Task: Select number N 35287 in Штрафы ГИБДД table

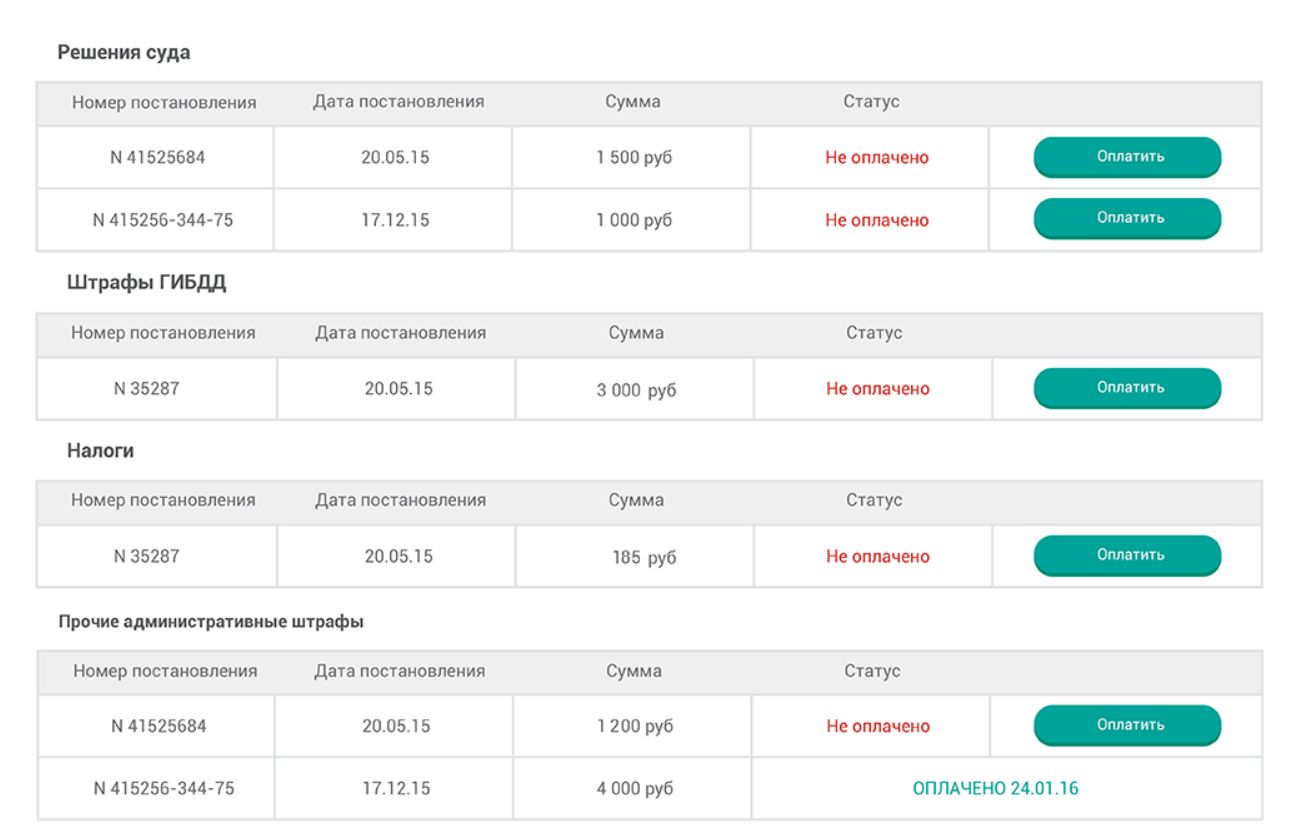Action: click(x=146, y=389)
